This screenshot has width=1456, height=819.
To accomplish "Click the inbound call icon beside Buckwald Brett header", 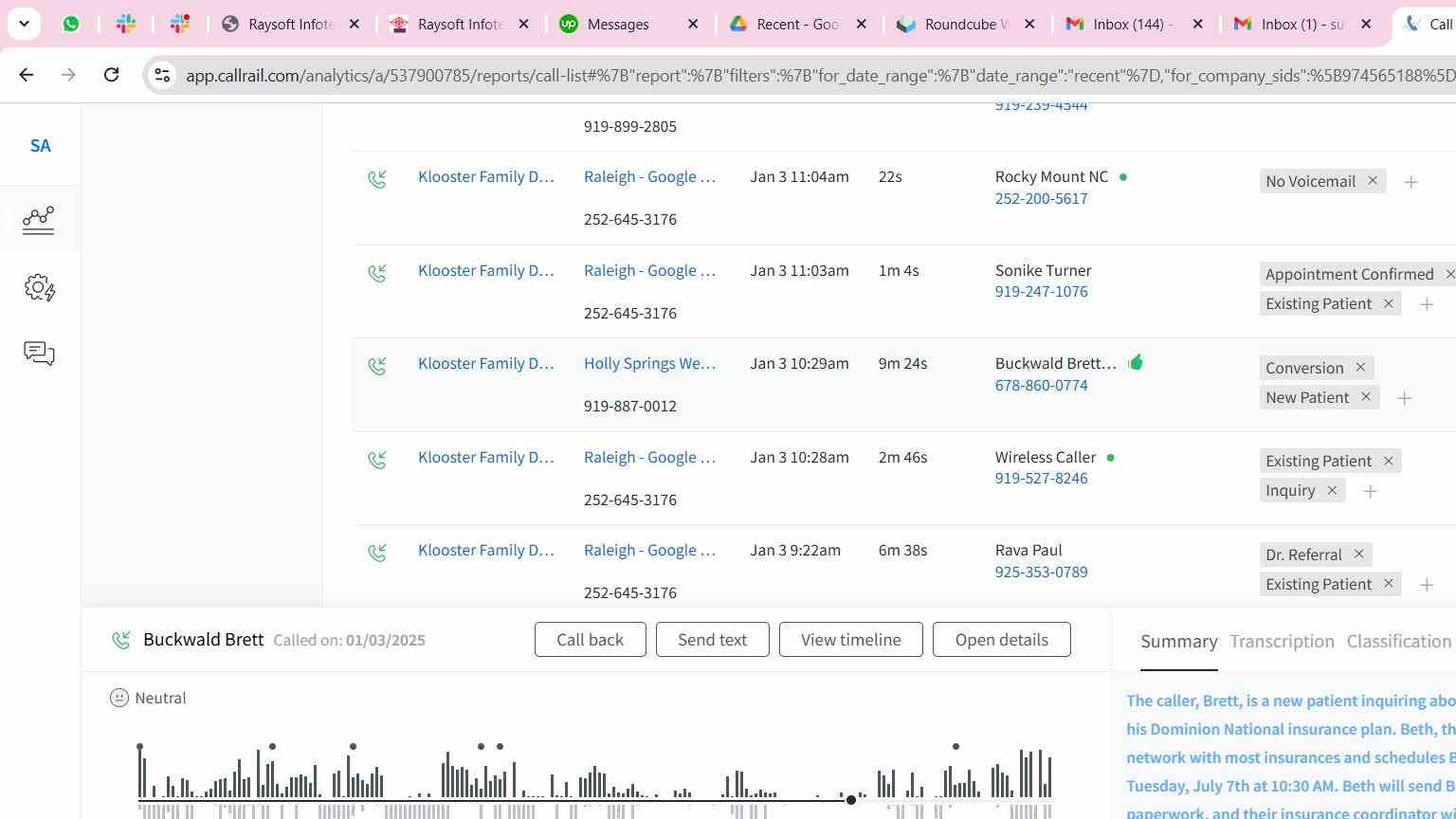I will (120, 641).
